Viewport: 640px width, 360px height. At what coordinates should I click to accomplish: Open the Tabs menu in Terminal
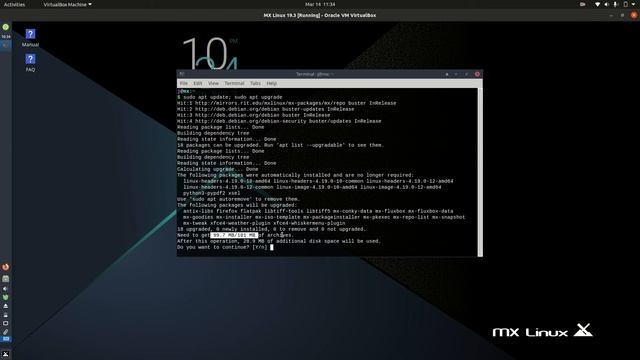256,83
